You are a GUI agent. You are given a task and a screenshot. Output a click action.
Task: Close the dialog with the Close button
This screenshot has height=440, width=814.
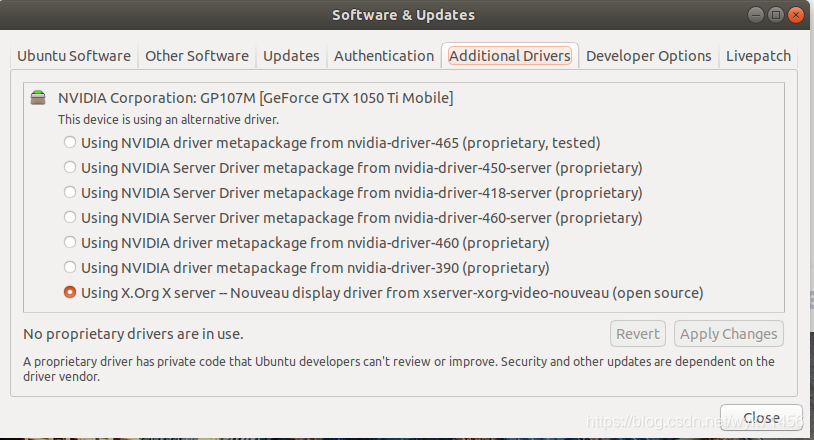tap(761, 417)
